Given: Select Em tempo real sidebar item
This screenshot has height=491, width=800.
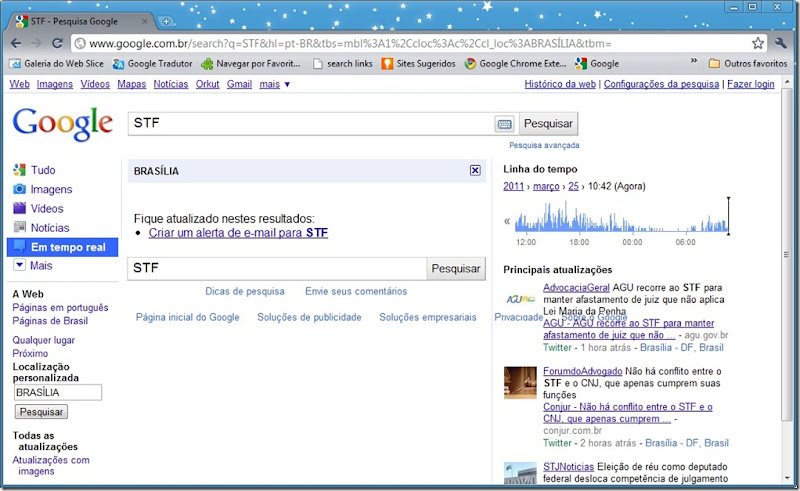Looking at the screenshot, I should 62,247.
